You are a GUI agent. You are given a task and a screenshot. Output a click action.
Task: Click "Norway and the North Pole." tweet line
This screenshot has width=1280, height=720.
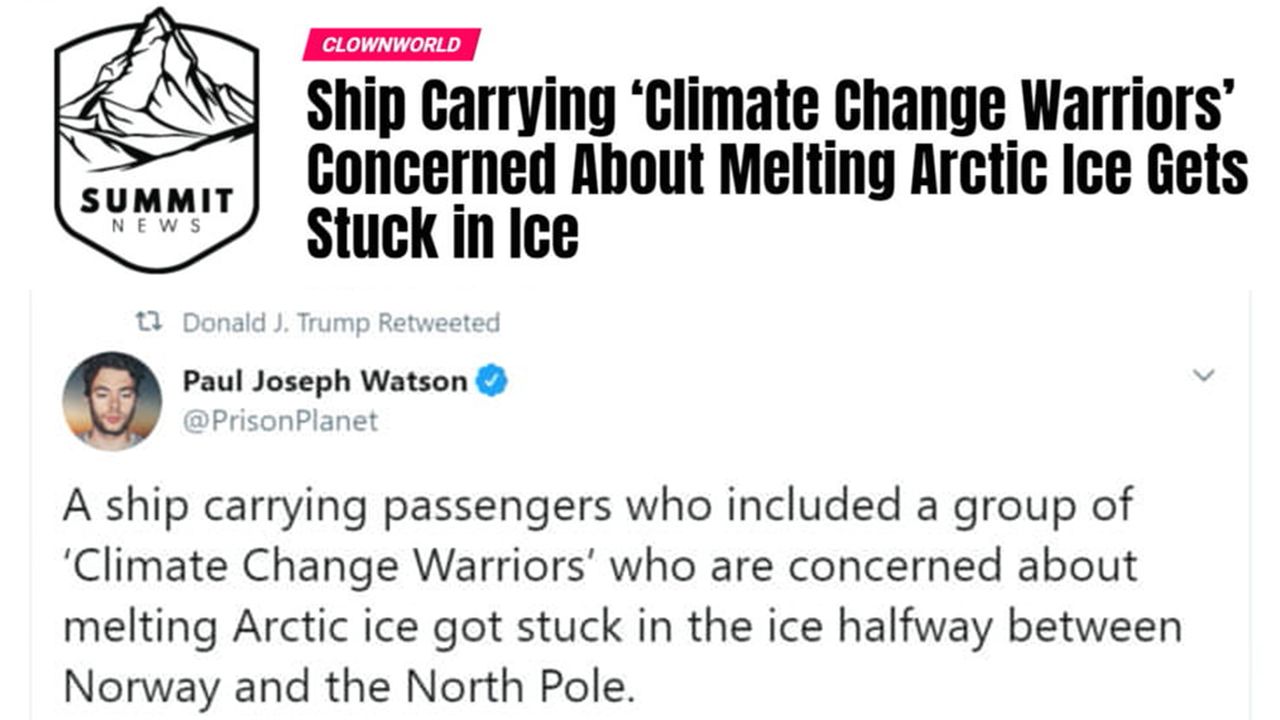pyautogui.click(x=349, y=688)
